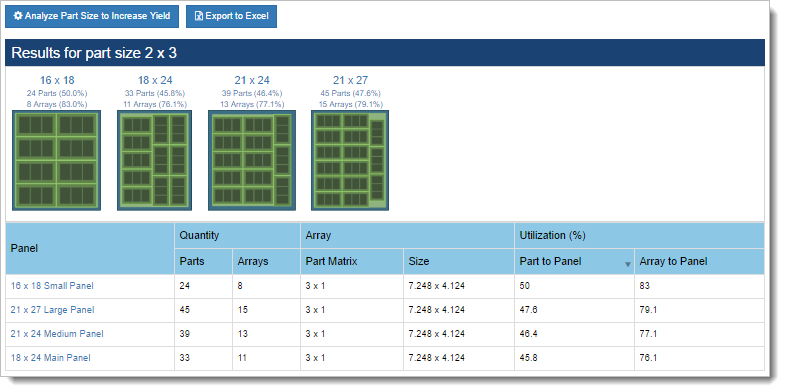Click Arrays value 13 in Medium Panel row
785x392 pixels.
tap(242, 334)
